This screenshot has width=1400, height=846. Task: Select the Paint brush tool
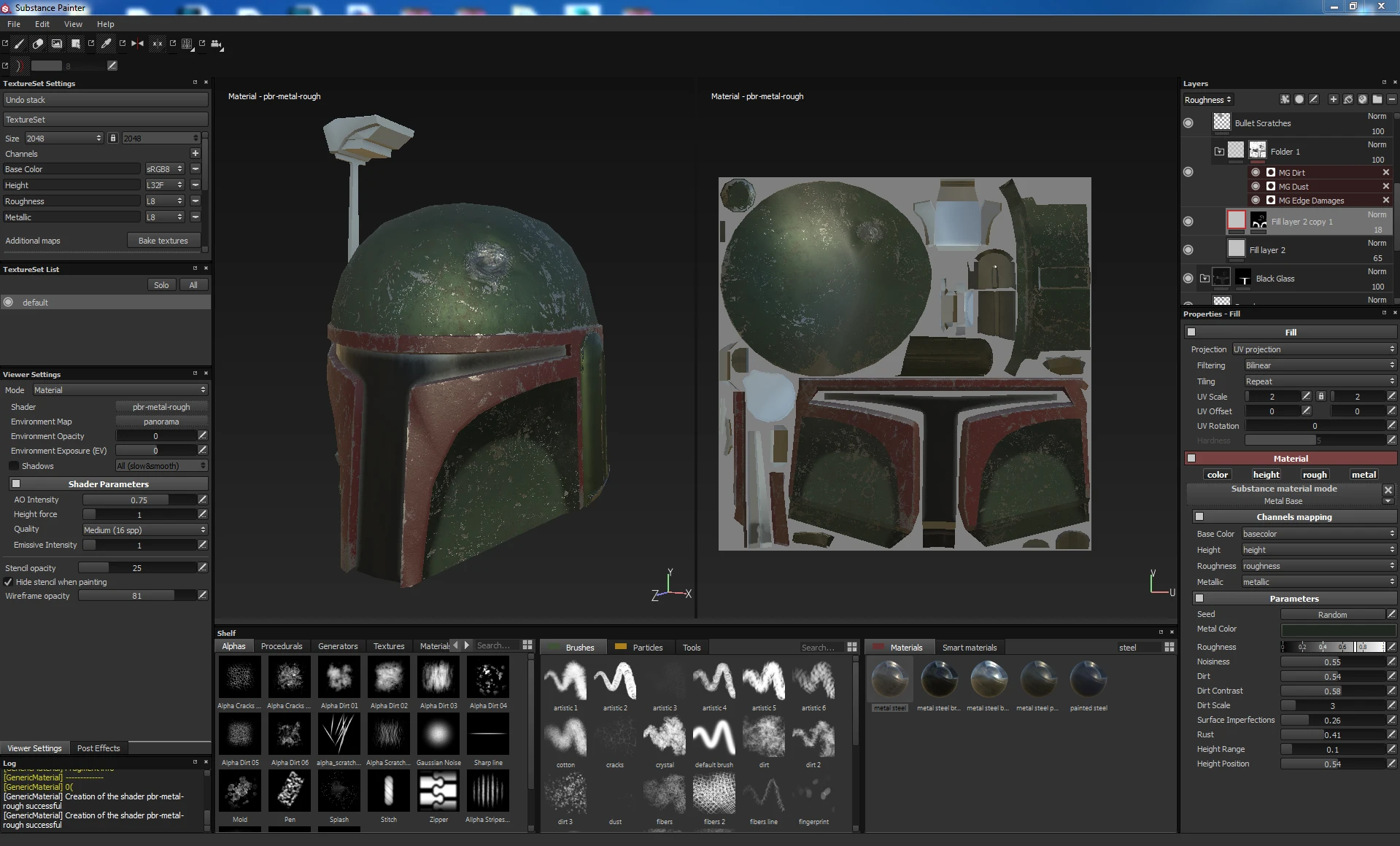[19, 44]
